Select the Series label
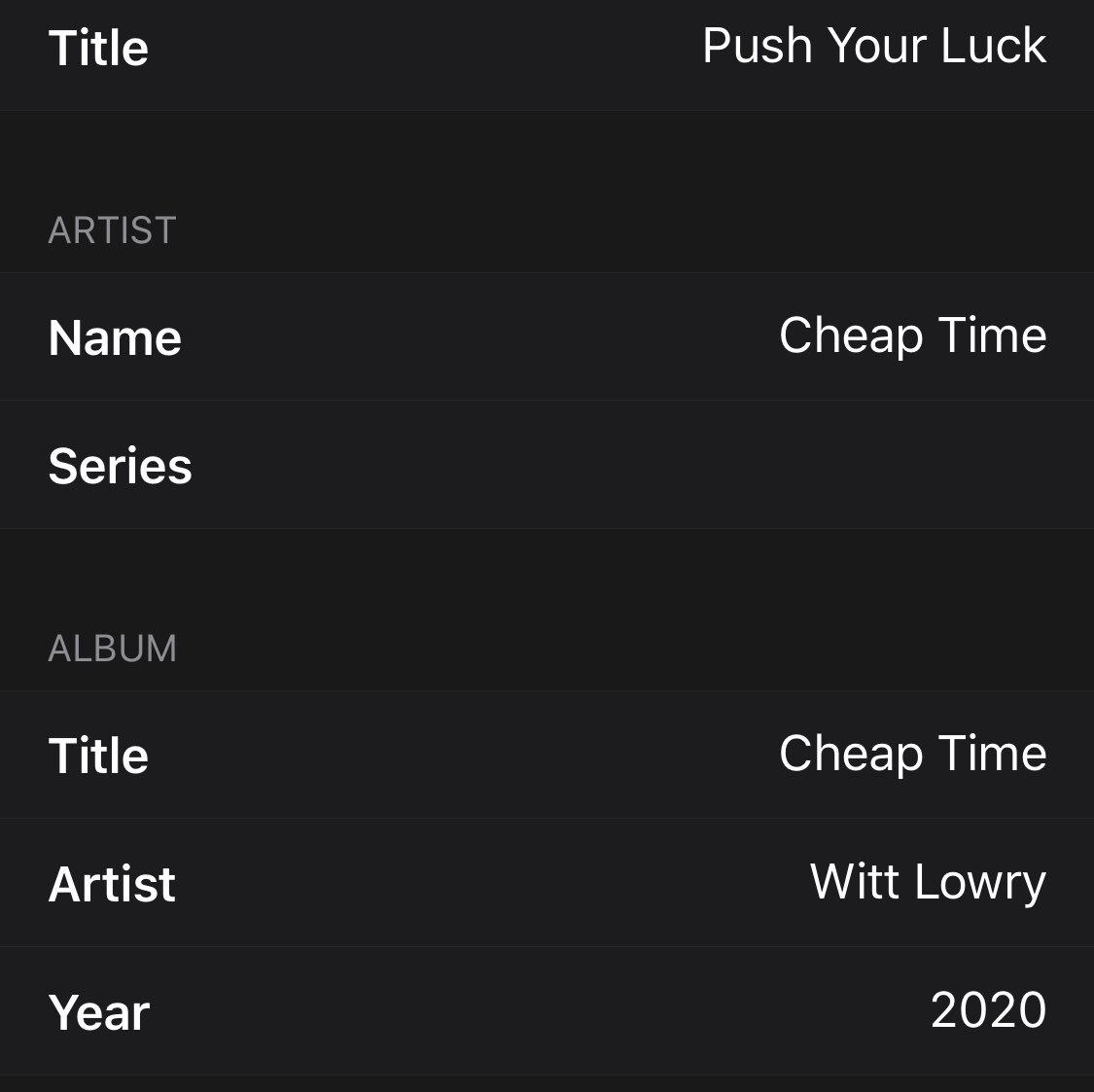The height and width of the screenshot is (1092, 1094). 120,466
